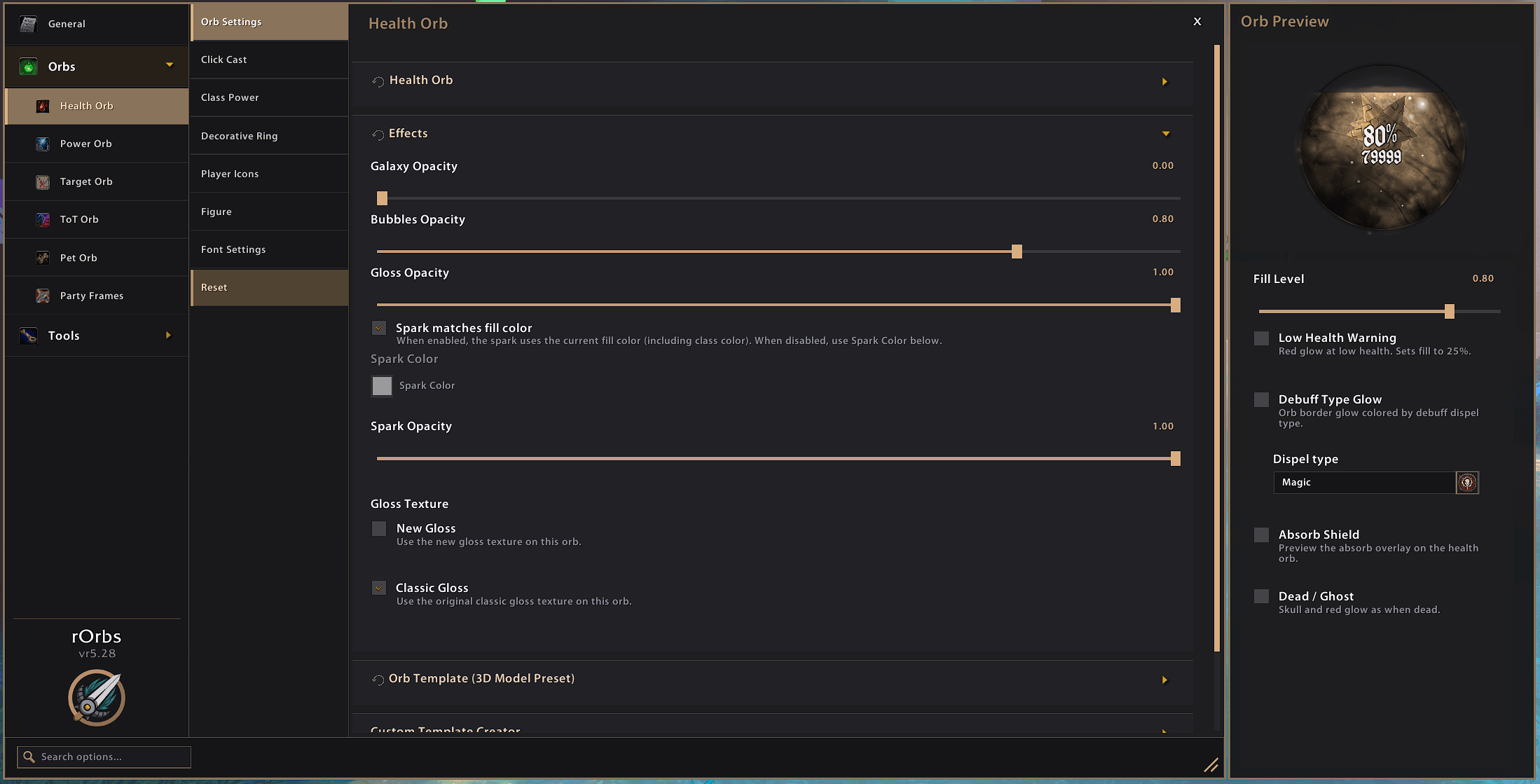Expand the Health Orb section arrow

click(1164, 82)
